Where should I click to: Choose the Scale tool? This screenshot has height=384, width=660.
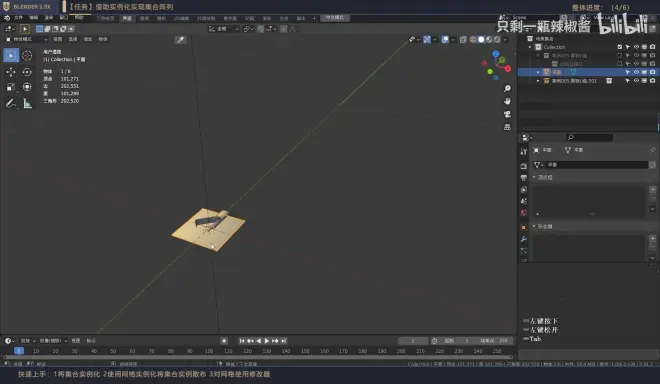point(11,87)
